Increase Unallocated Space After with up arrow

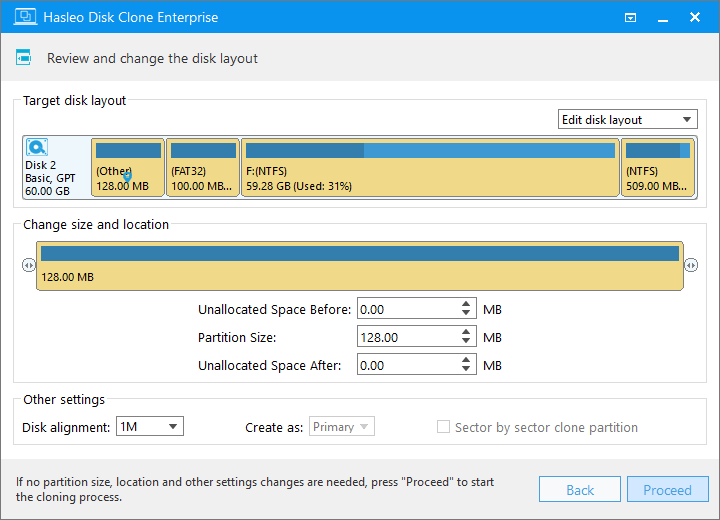(466, 360)
